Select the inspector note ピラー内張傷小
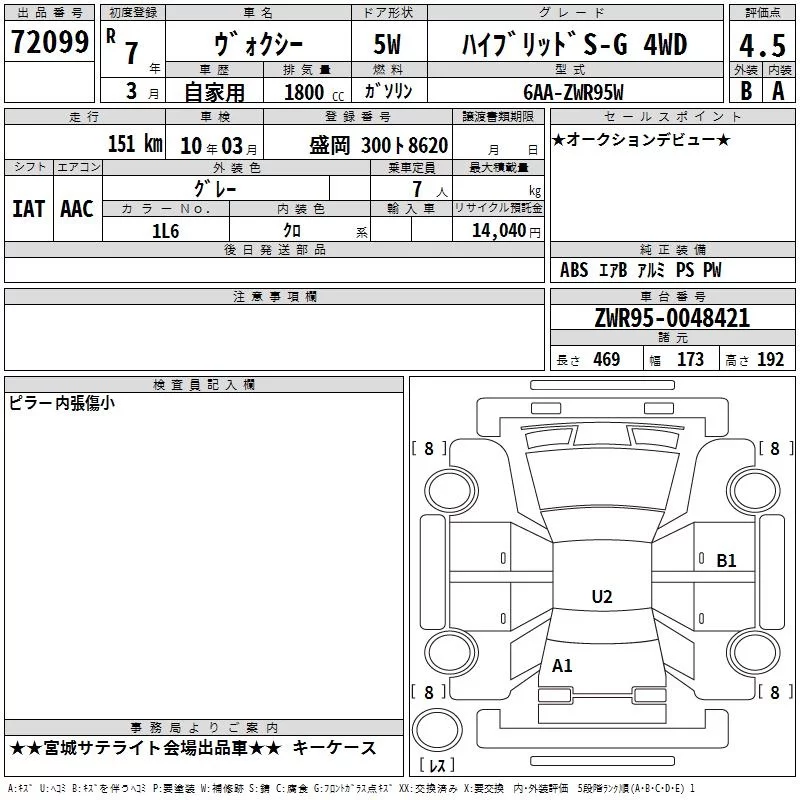 (62, 403)
